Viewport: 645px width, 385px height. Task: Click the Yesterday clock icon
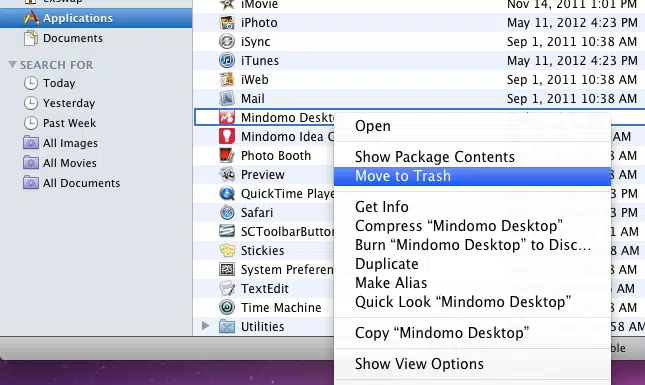[31, 103]
